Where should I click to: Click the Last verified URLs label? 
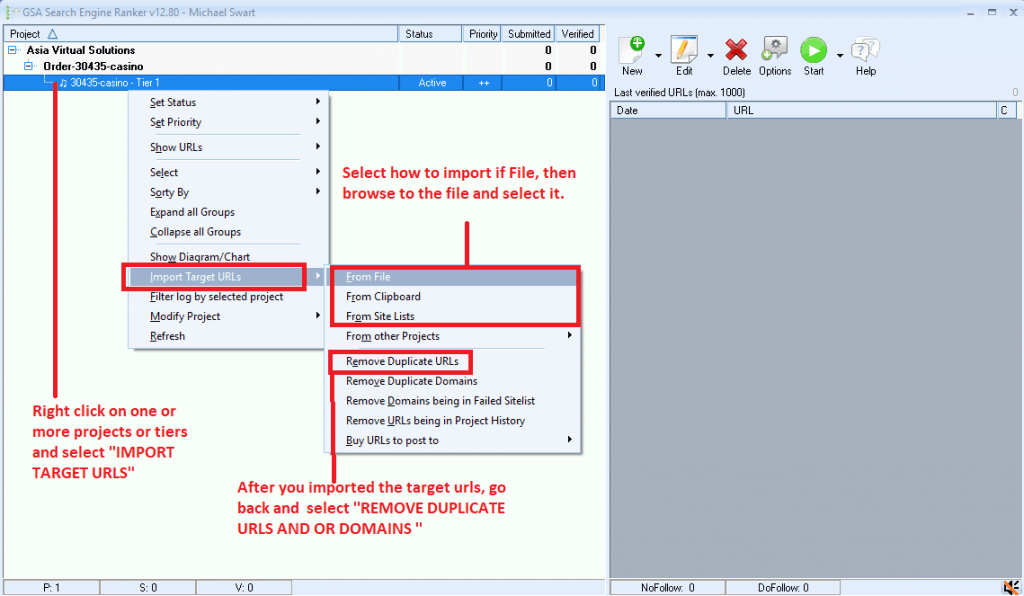click(x=679, y=92)
